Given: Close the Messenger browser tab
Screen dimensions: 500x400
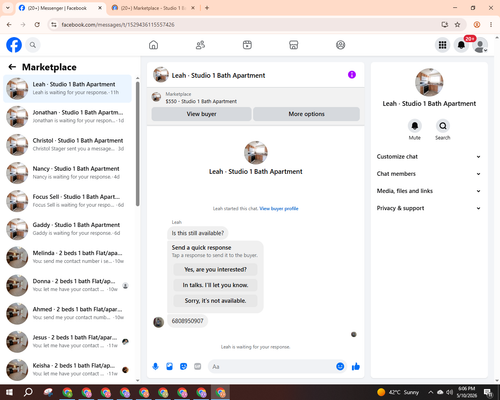Looking at the screenshot, I should coord(100,8).
